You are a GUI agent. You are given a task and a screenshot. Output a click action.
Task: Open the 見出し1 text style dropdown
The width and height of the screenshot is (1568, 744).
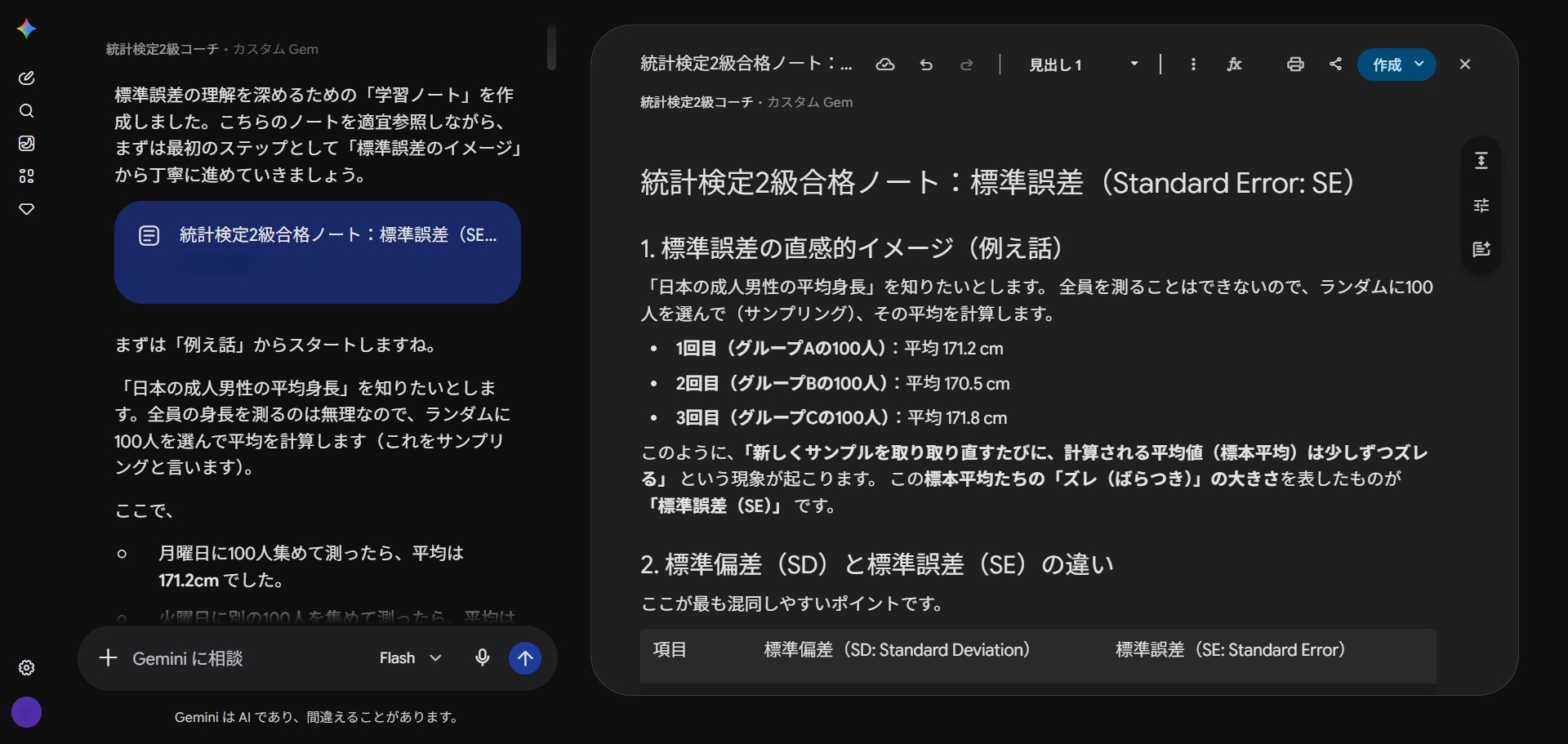[1082, 65]
